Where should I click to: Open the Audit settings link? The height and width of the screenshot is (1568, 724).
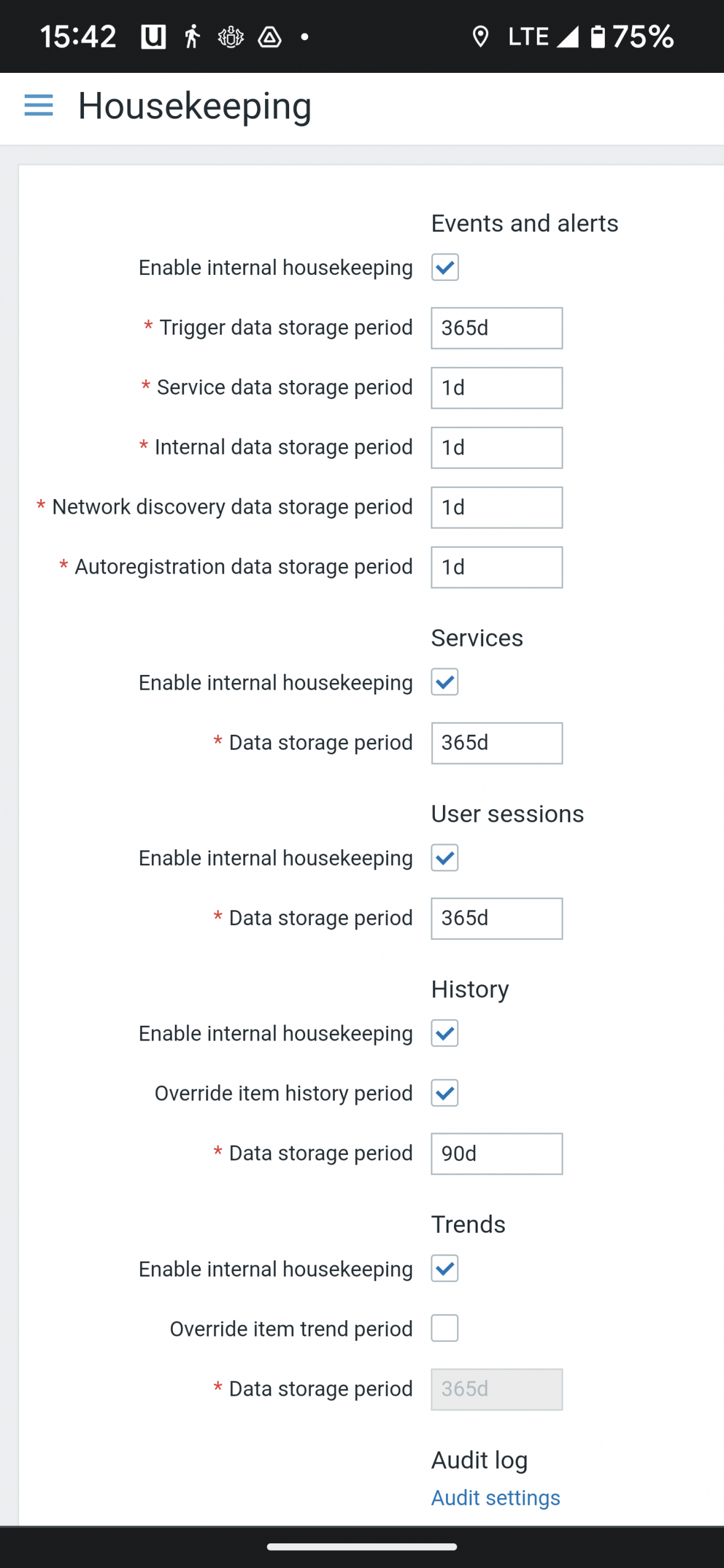pos(495,1498)
